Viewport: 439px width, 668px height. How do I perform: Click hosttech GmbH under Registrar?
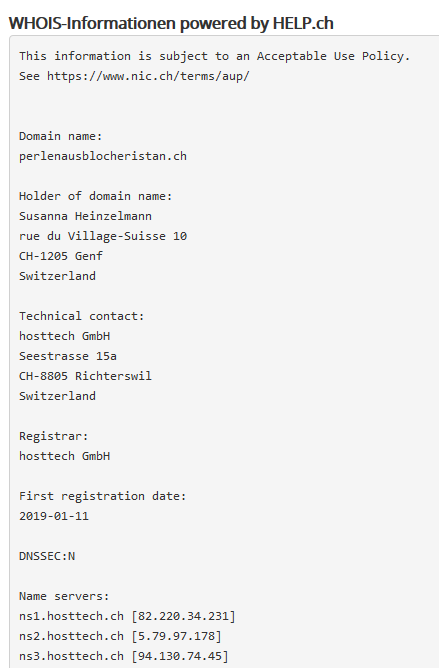tap(64, 456)
